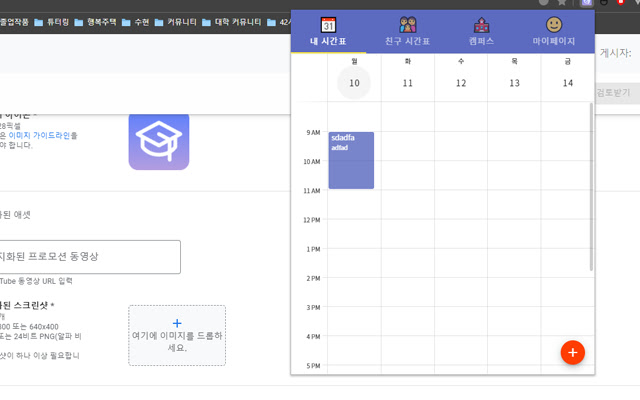Open the 이미지 가이드라인 link
This screenshot has width=640, height=400.
39,136
